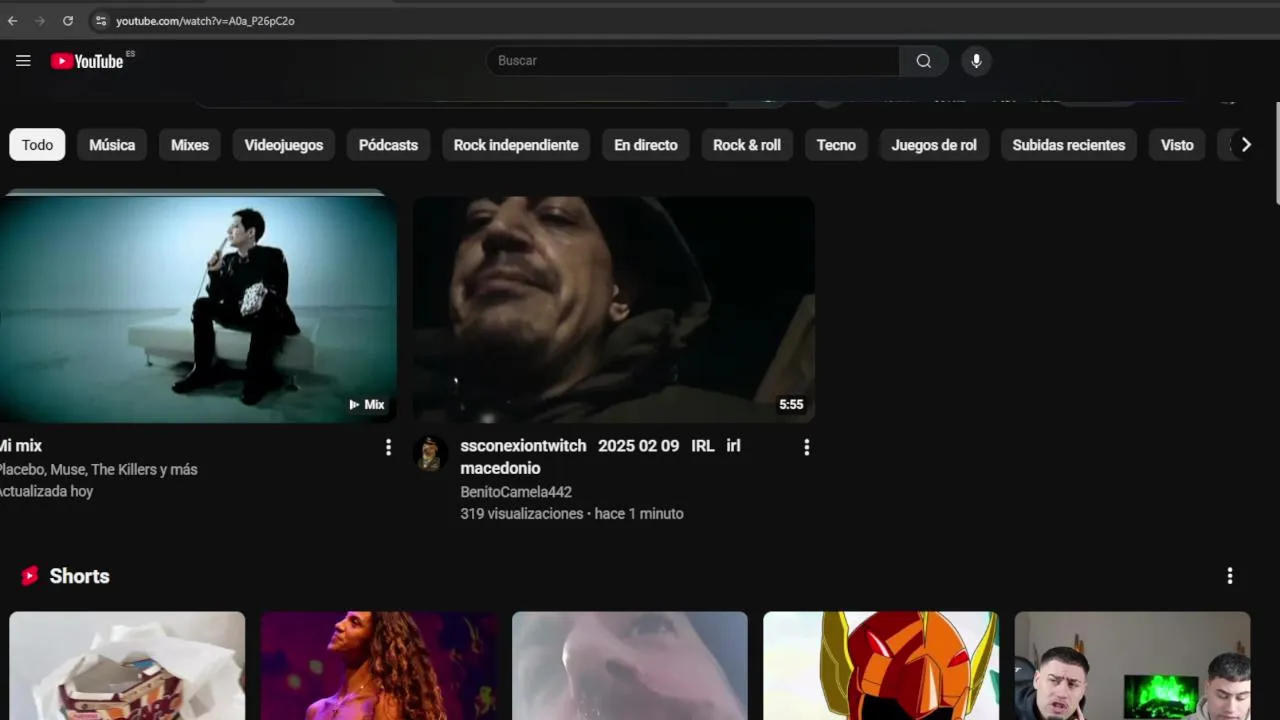The image size is (1280, 720).
Task: Open the Short with orange robot helmet
Action: pos(880,666)
